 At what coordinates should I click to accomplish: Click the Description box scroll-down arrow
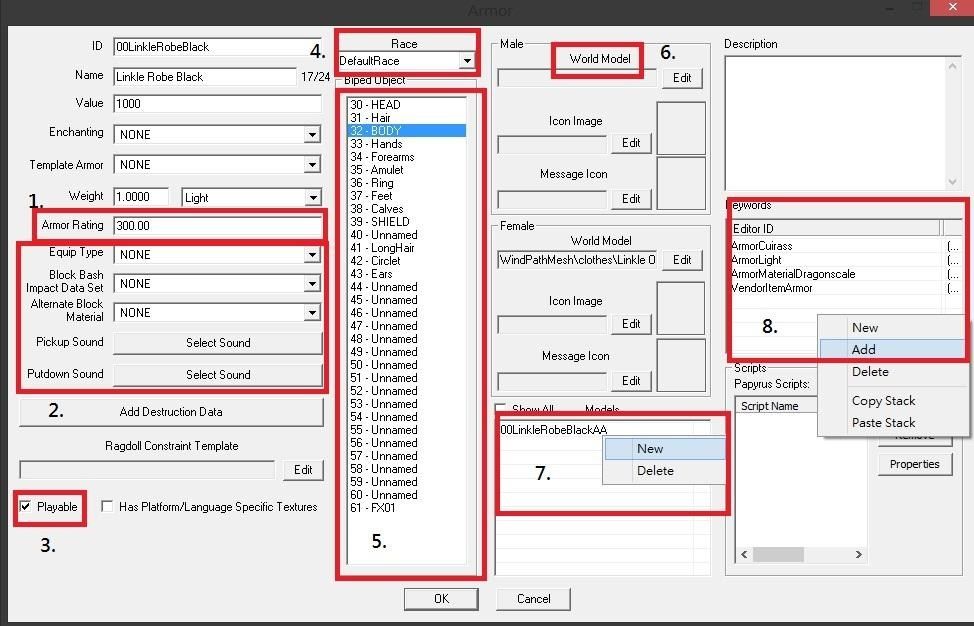click(952, 181)
